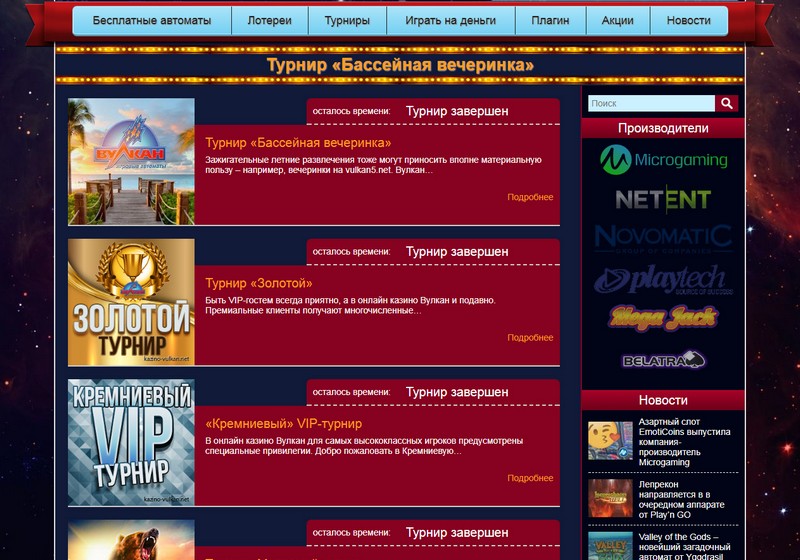Click the search magnifier button
This screenshot has width=800, height=560.
pyautogui.click(x=727, y=104)
